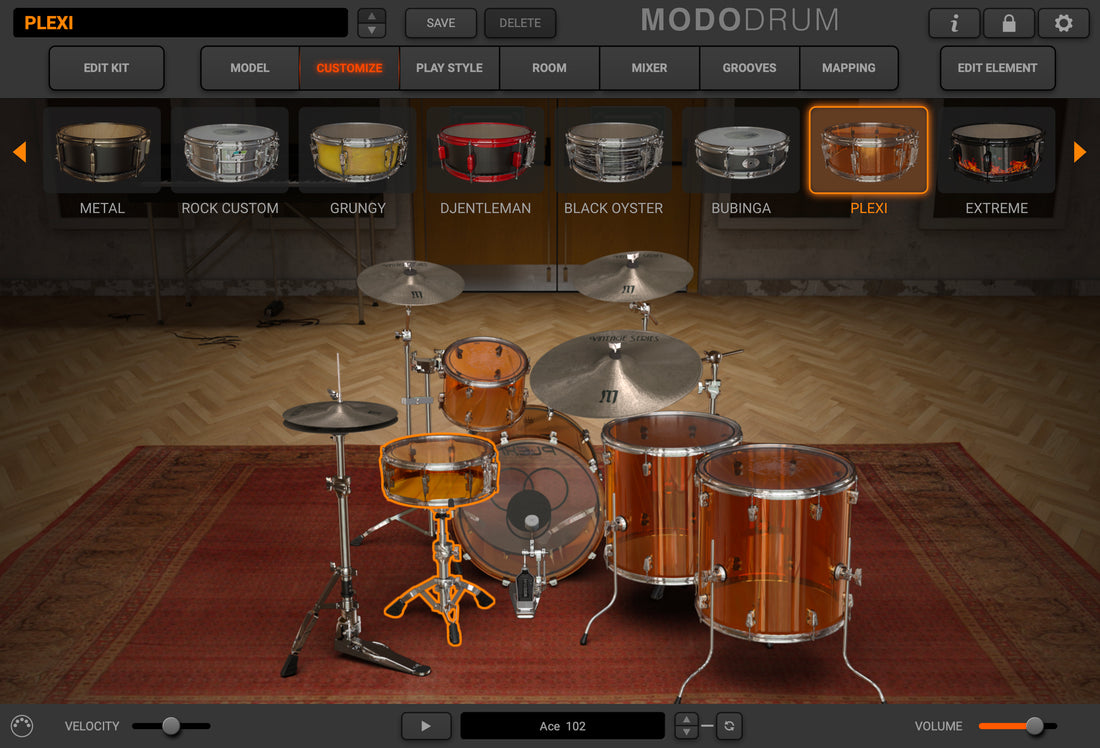Click the Edit Element button
This screenshot has width=1100, height=748.
998,68
